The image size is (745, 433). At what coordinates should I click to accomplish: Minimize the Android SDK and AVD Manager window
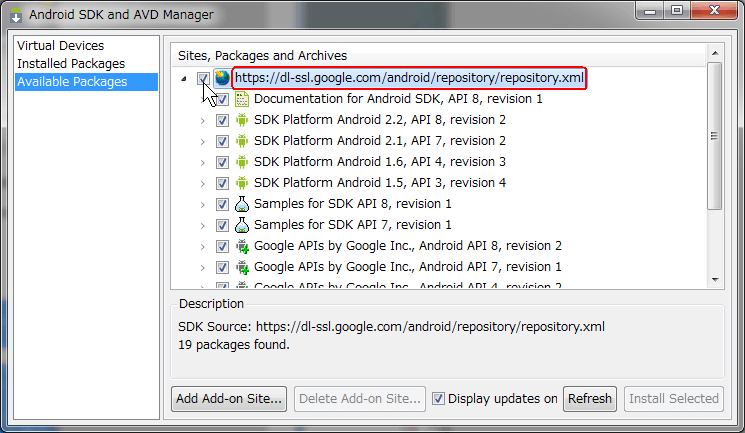(650, 10)
